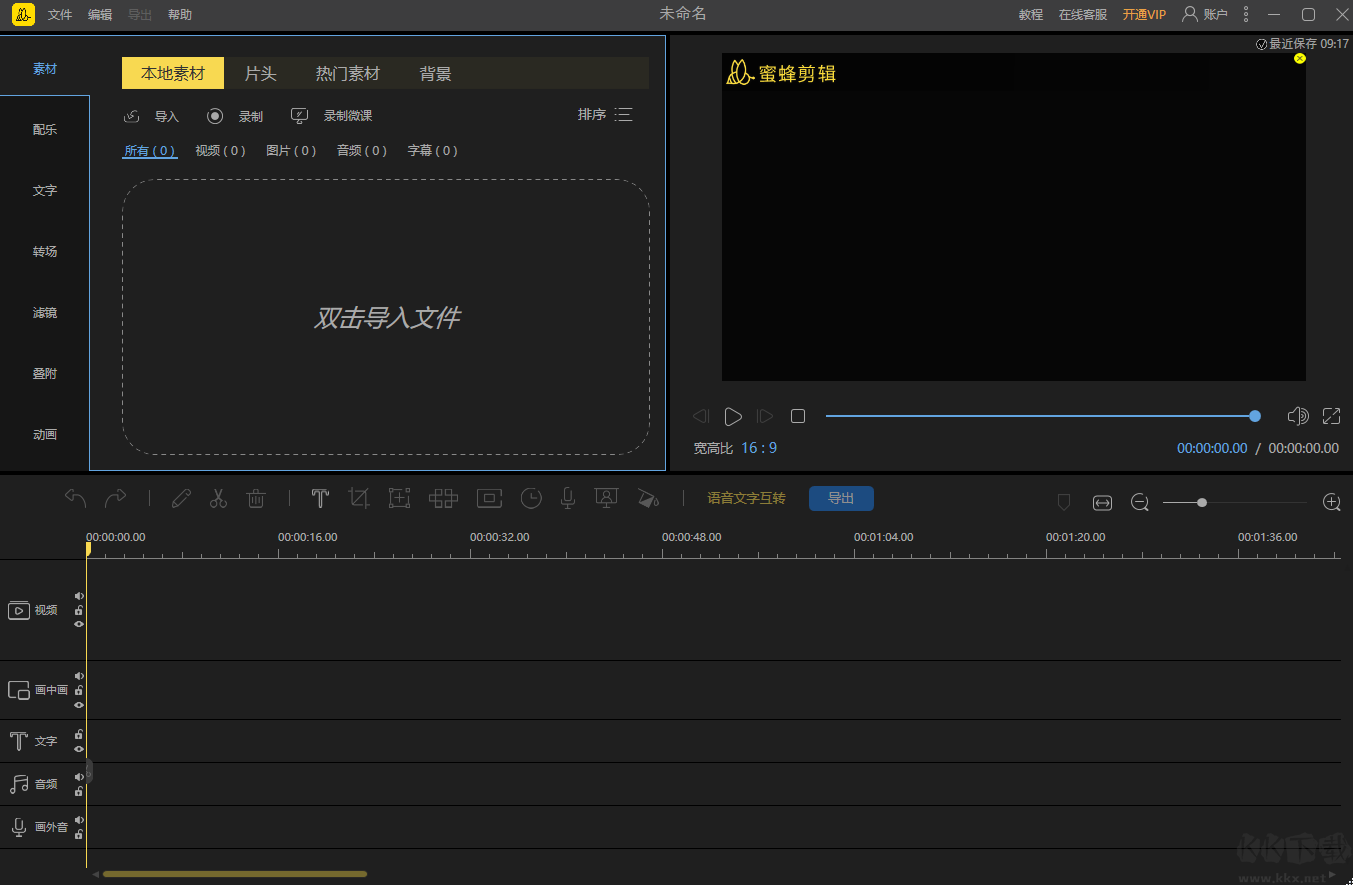Select the 录制 radio-style record button
The height and width of the screenshot is (885, 1353).
tap(215, 116)
